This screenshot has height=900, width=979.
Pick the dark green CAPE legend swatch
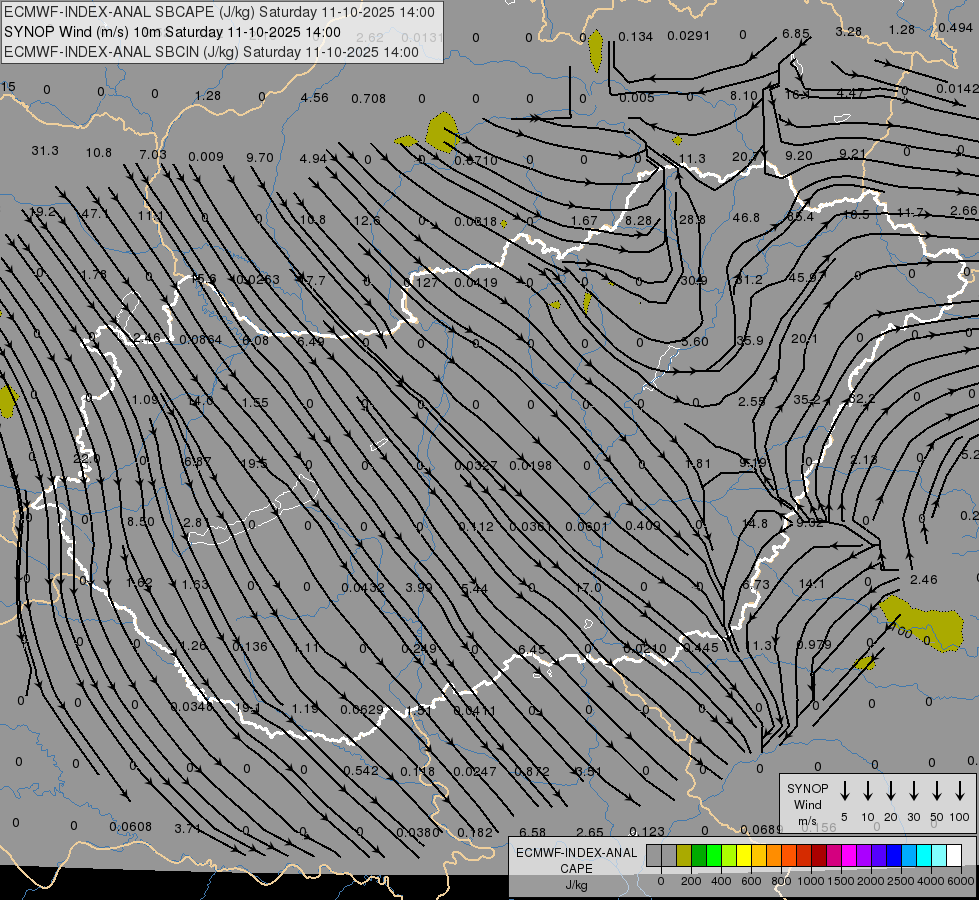(699, 855)
